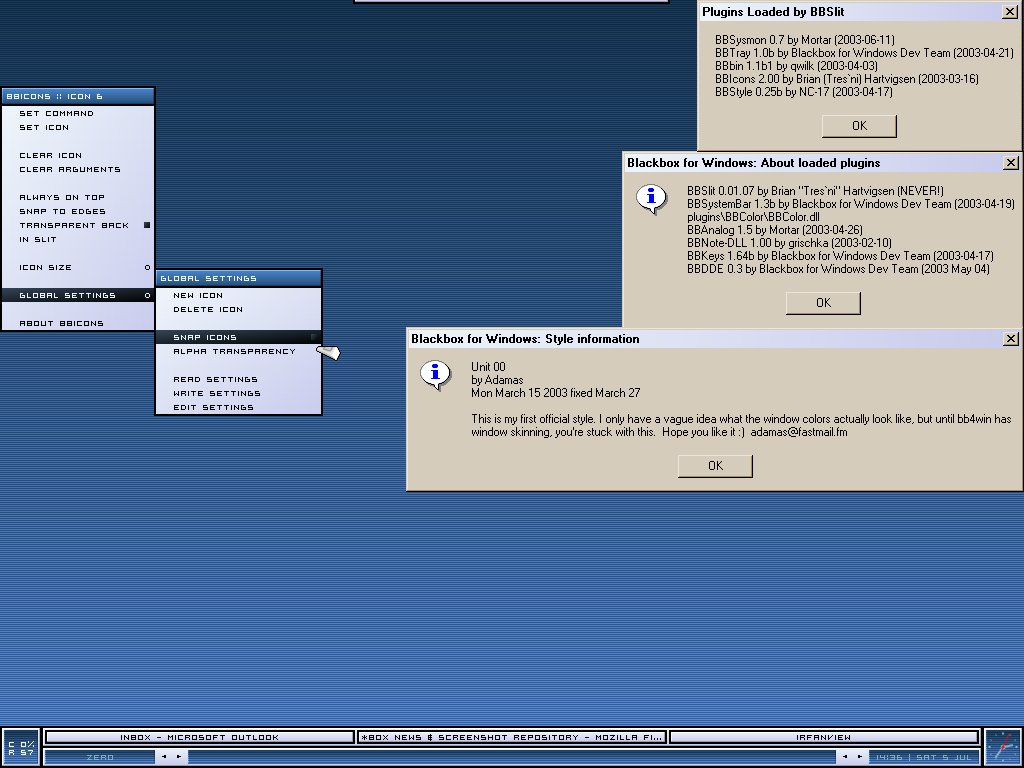
Task: Toggle Snap To Edges option
Action: (x=78, y=212)
